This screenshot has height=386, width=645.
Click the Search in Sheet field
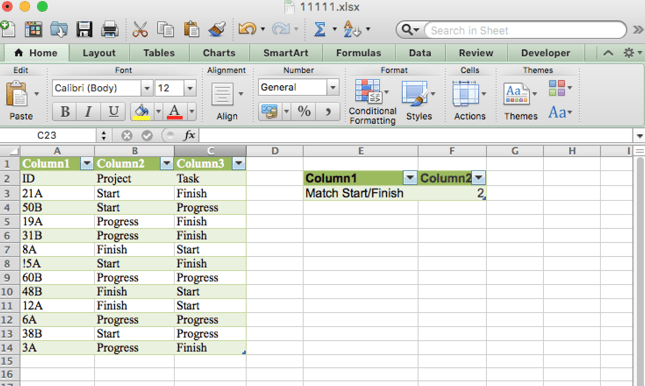pyautogui.click(x=525, y=30)
